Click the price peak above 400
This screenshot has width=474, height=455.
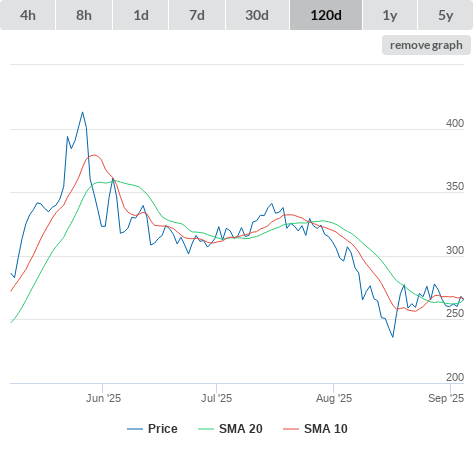pyautogui.click(x=82, y=113)
